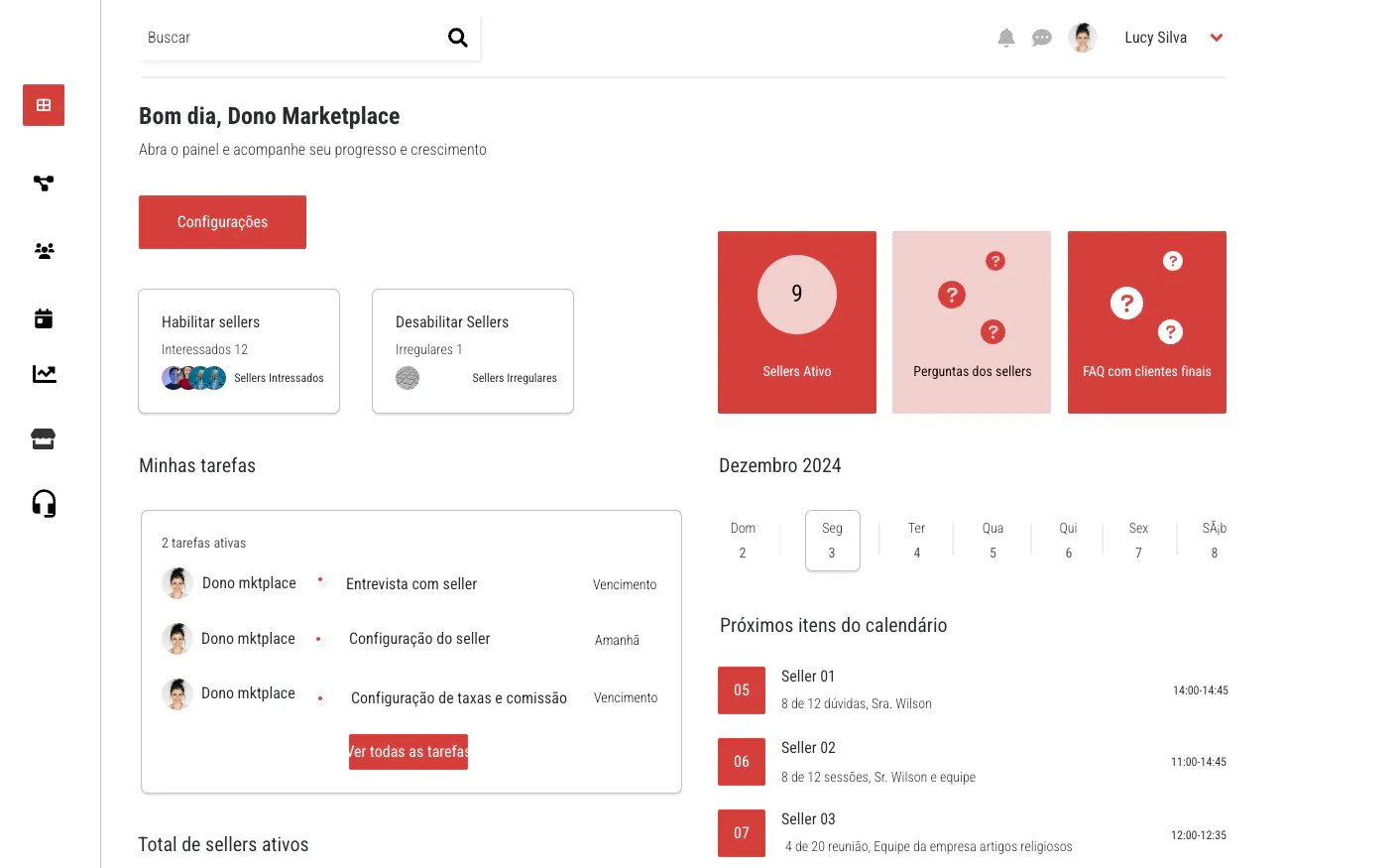Open the dashboard grid icon in sidebar

(x=44, y=105)
